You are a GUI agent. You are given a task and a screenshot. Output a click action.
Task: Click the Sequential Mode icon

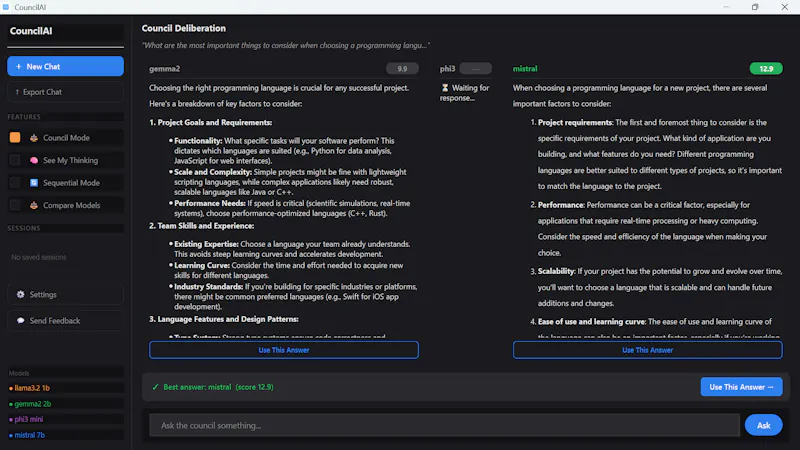[34, 183]
